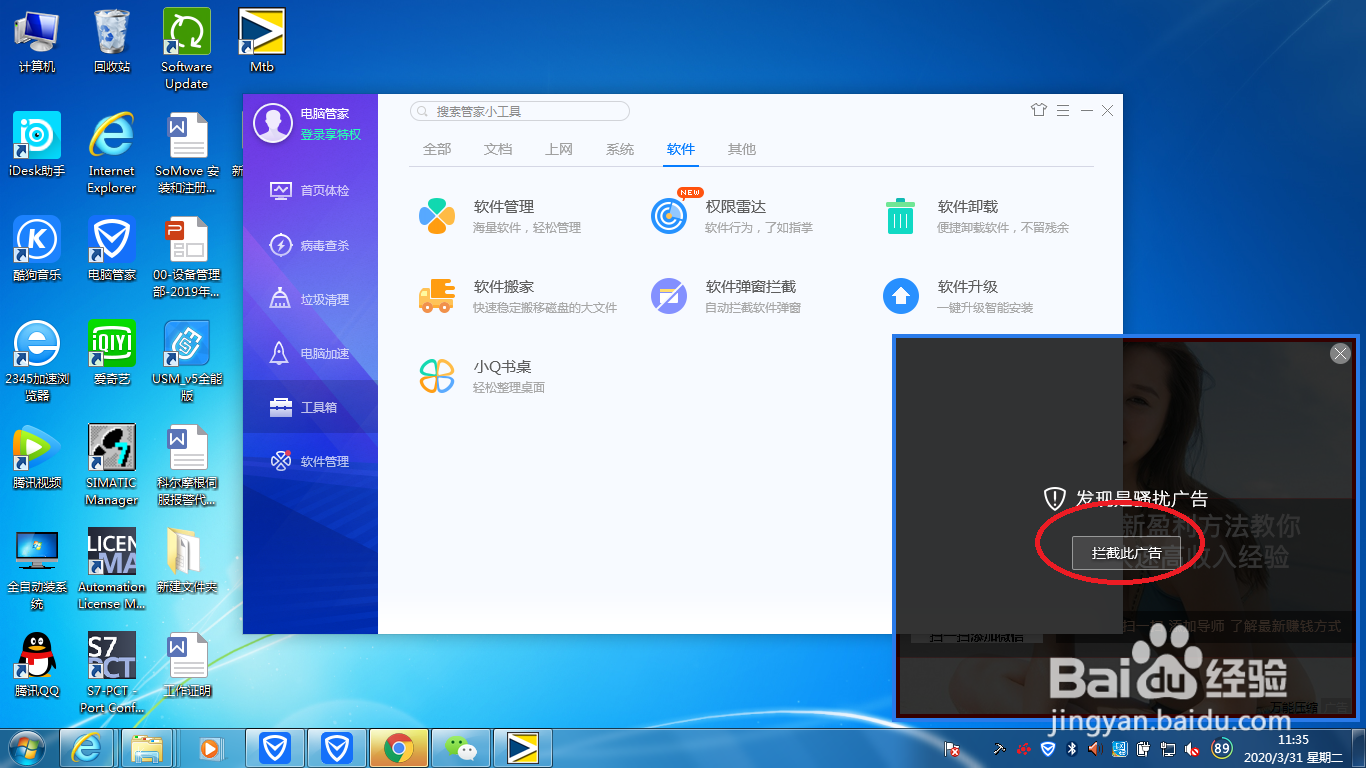Select the Mtb desktop shortcut
Image resolution: width=1366 pixels, height=768 pixels.
262,42
